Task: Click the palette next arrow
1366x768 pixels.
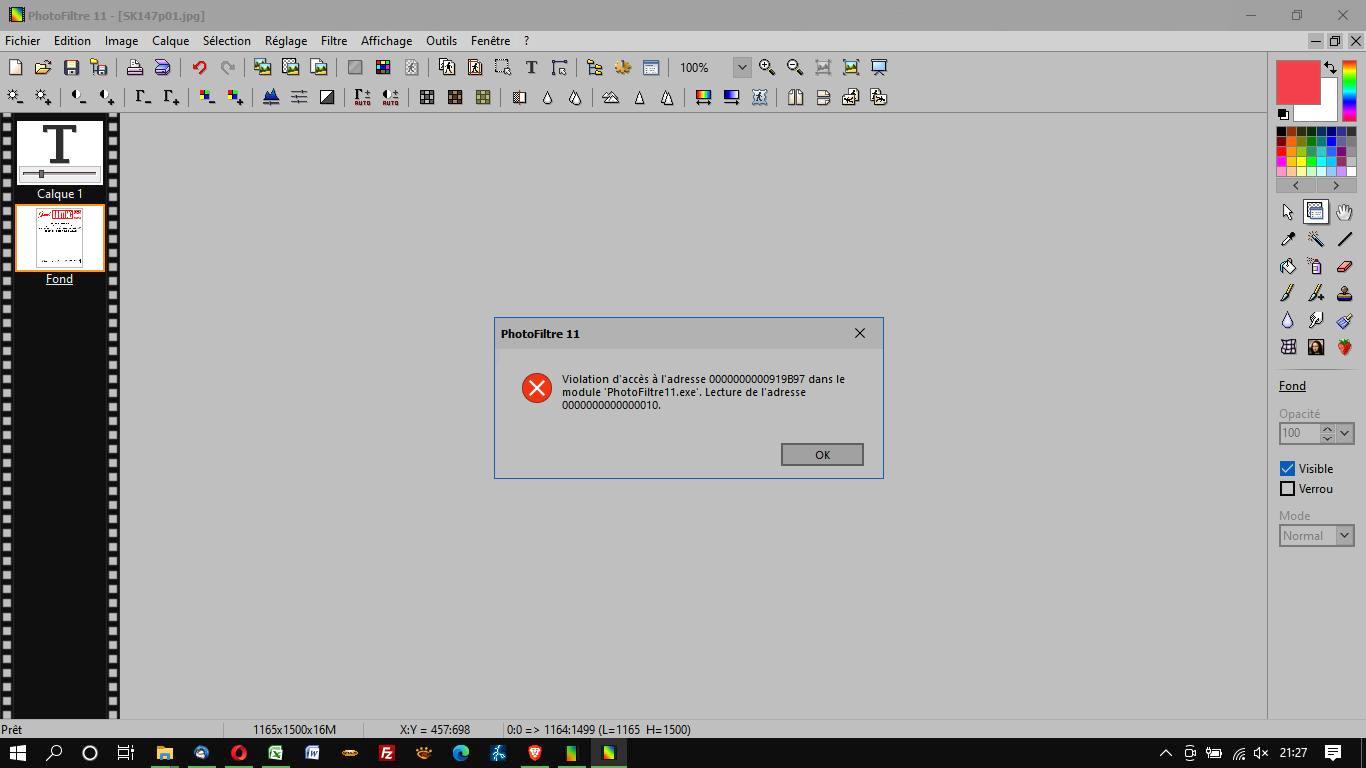Action: pyautogui.click(x=1336, y=185)
